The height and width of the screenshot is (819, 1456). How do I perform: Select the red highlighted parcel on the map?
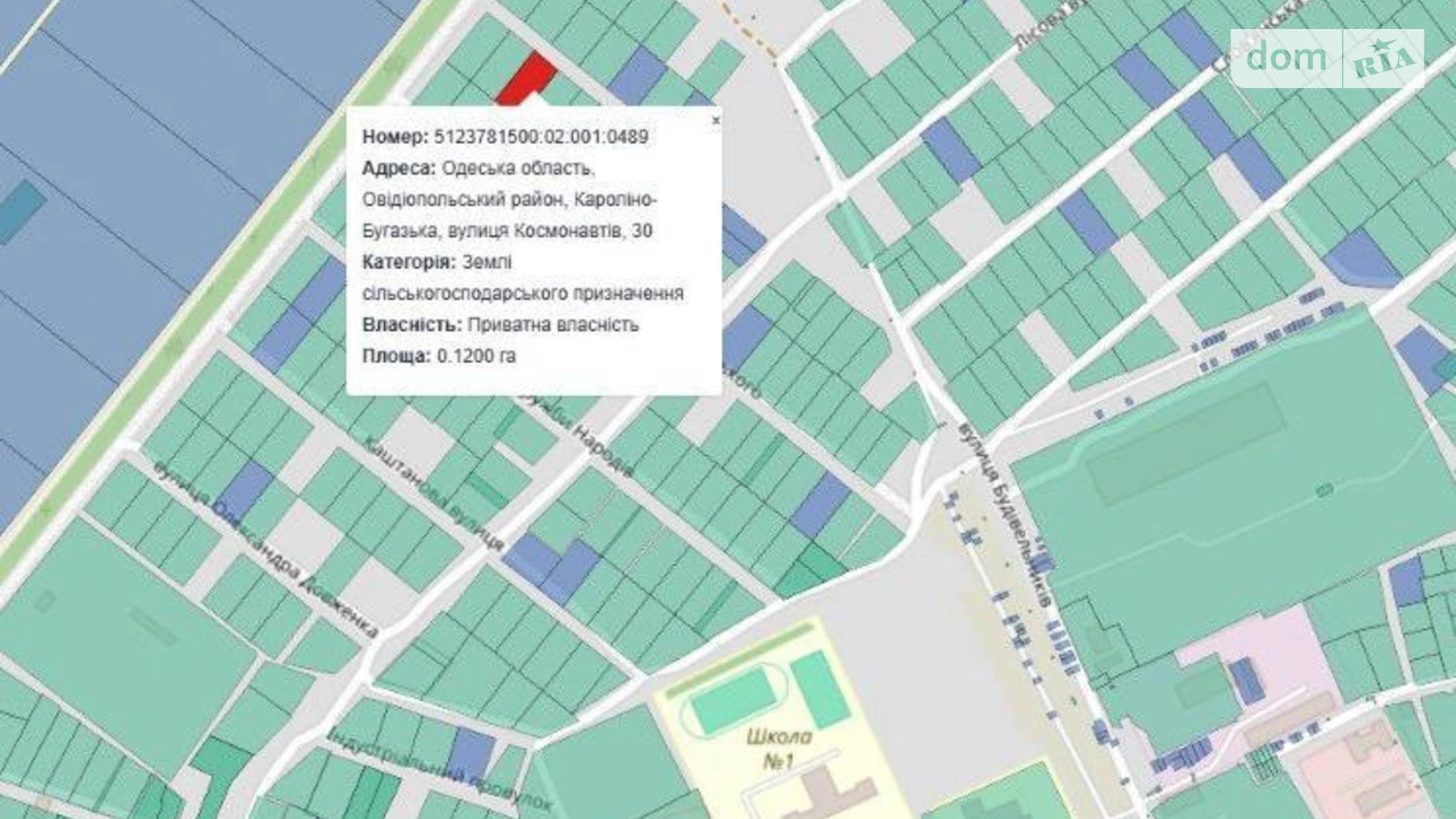pos(524,79)
